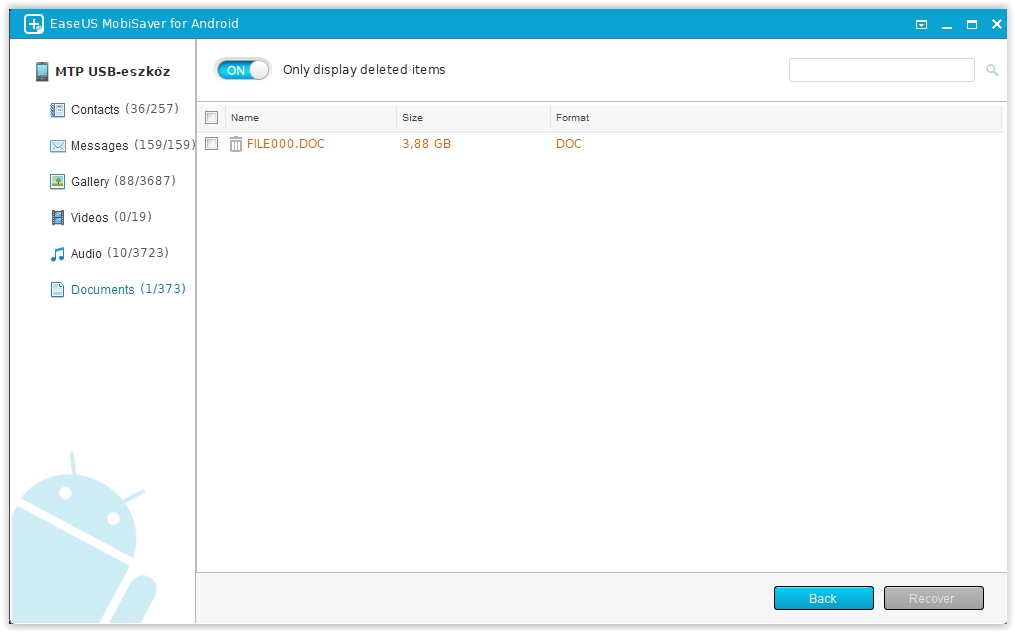Viewport: 1015px width, 632px height.
Task: Click the DOC format cell
Action: pyautogui.click(x=568, y=144)
